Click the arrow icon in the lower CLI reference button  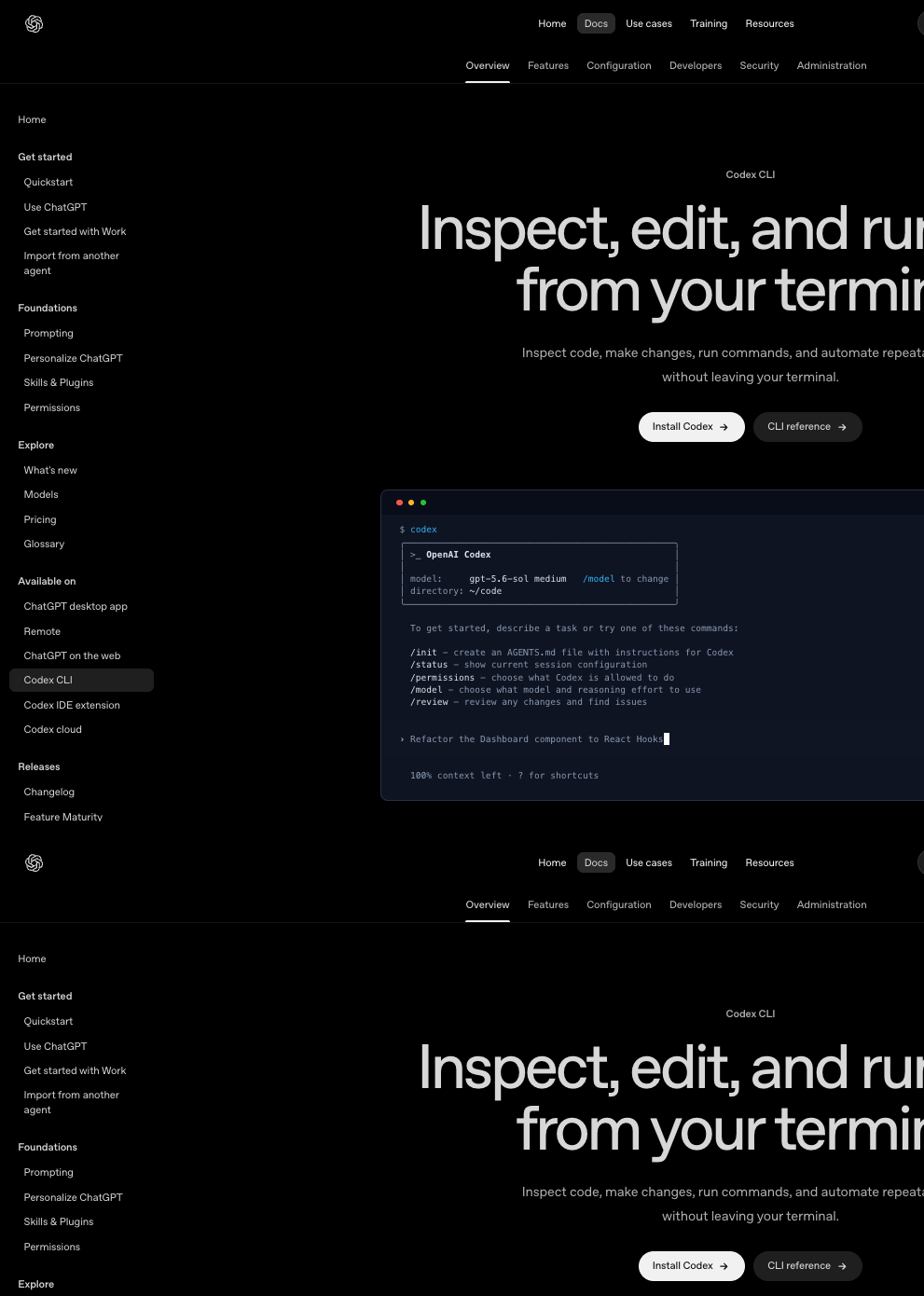pos(842,1266)
